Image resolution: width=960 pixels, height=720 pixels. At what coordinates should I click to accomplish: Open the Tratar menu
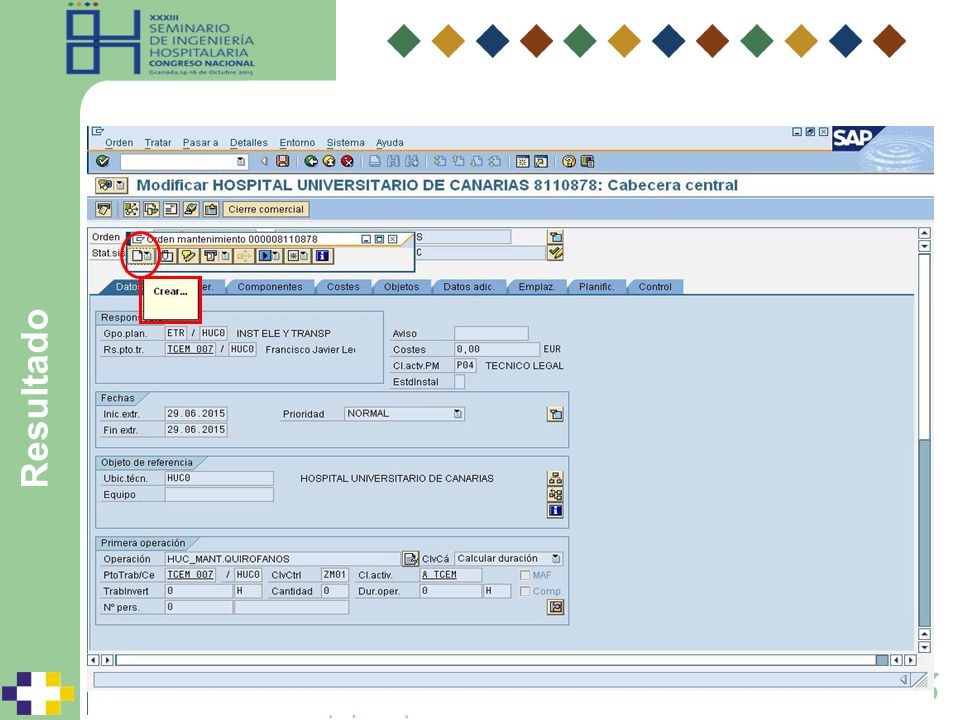[x=158, y=143]
